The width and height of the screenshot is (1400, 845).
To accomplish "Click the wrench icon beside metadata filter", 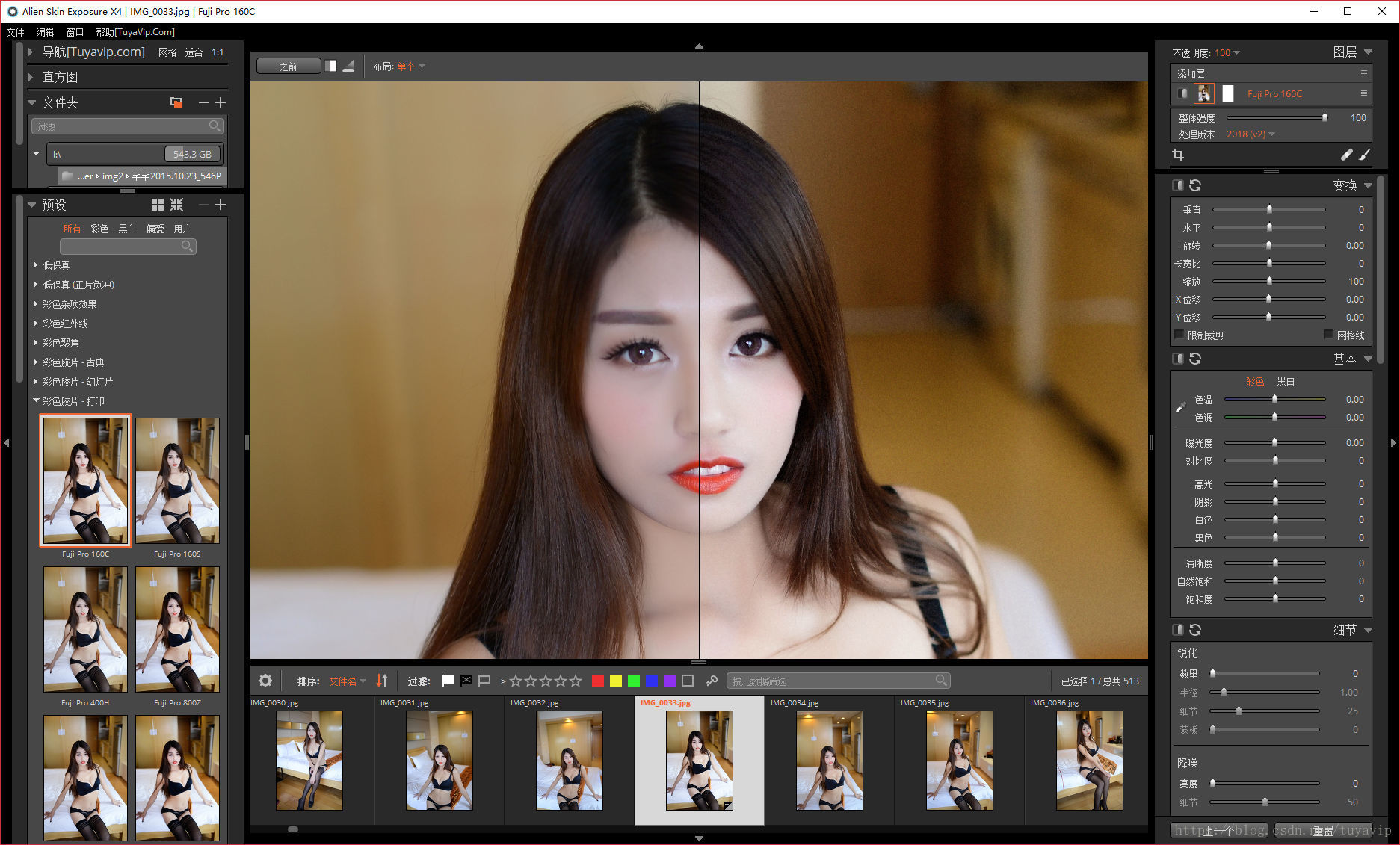I will [712, 681].
